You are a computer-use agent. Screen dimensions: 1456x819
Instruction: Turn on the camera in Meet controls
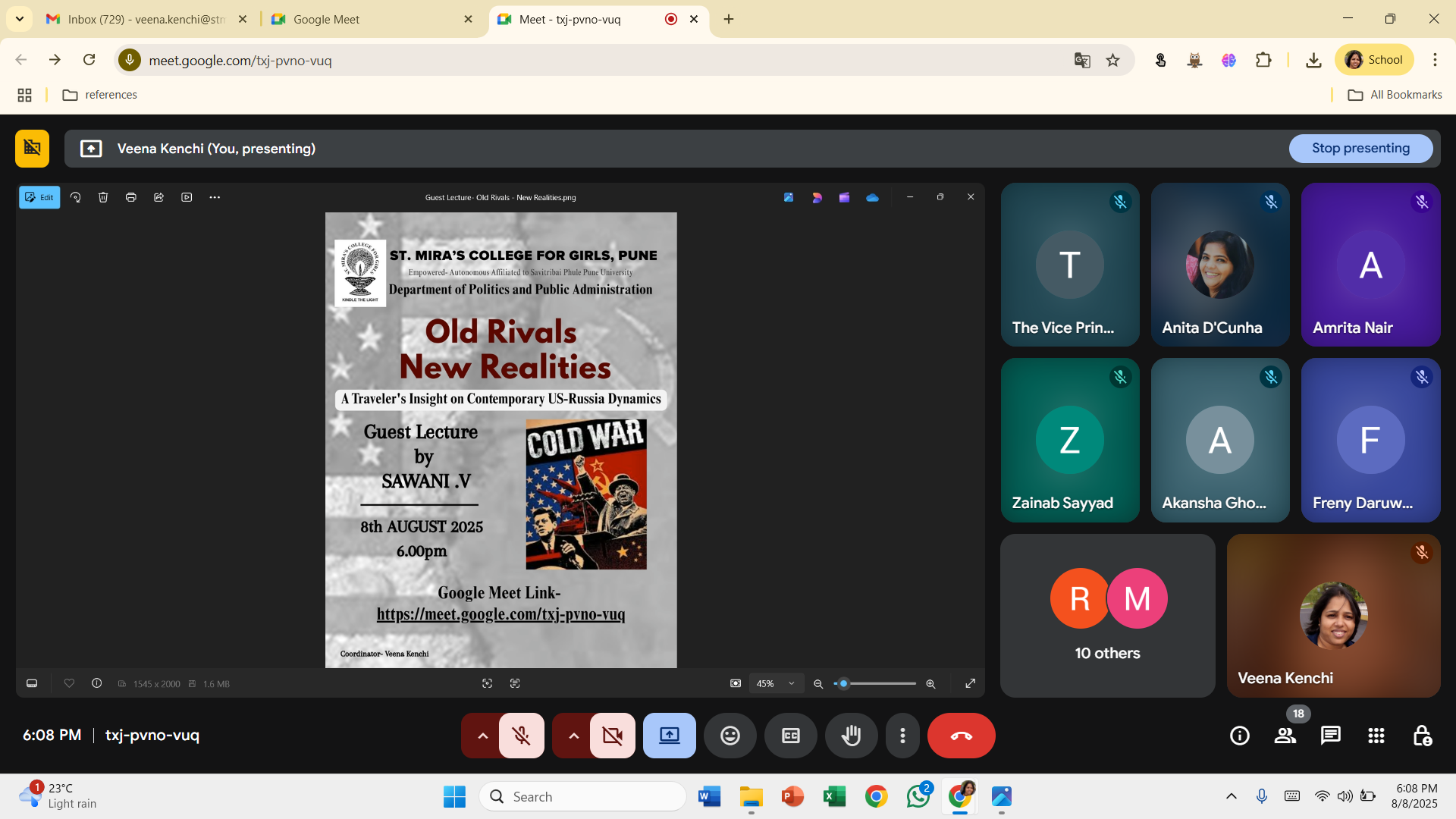(x=612, y=736)
